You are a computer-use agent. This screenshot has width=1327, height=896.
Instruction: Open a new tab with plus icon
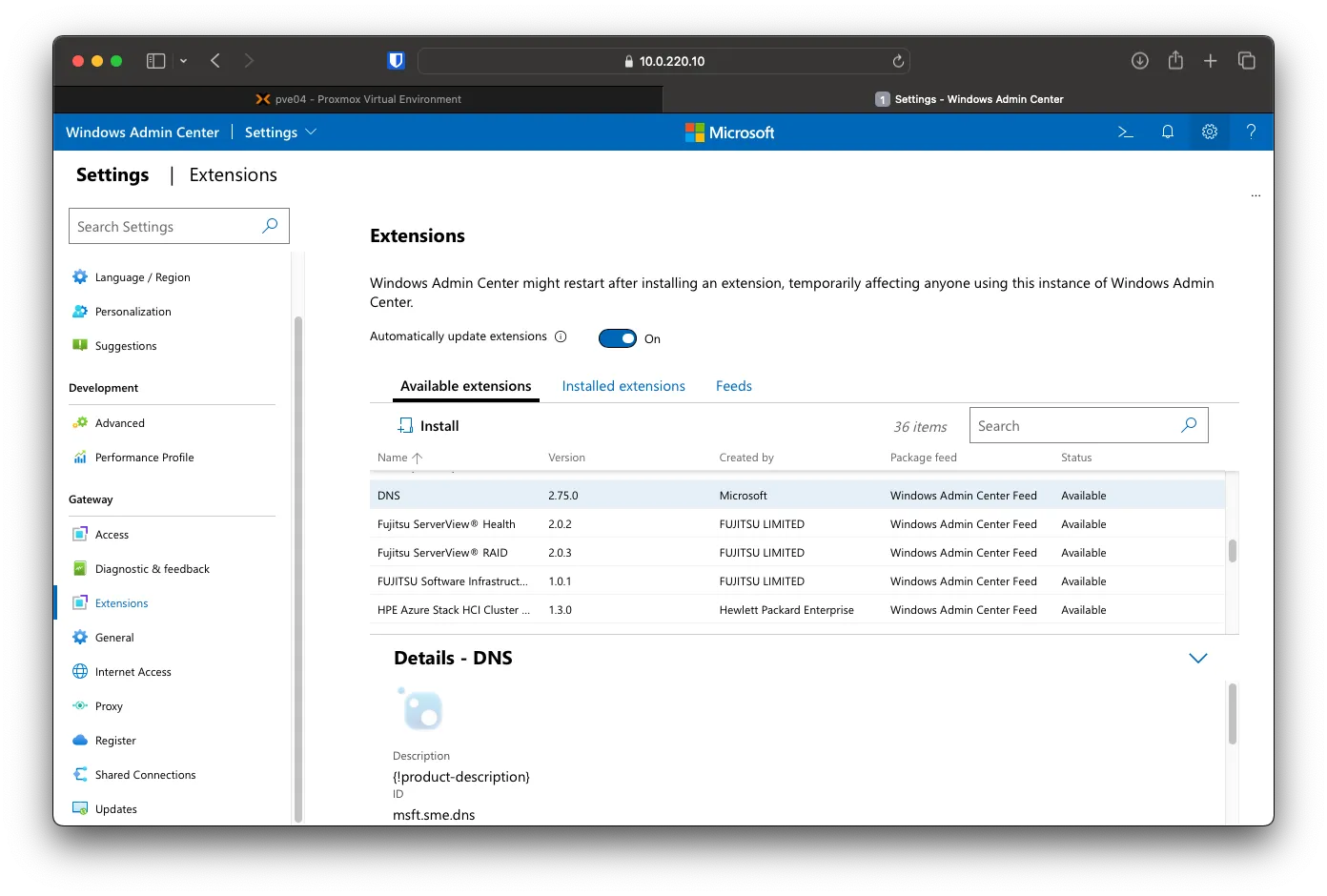1211,61
